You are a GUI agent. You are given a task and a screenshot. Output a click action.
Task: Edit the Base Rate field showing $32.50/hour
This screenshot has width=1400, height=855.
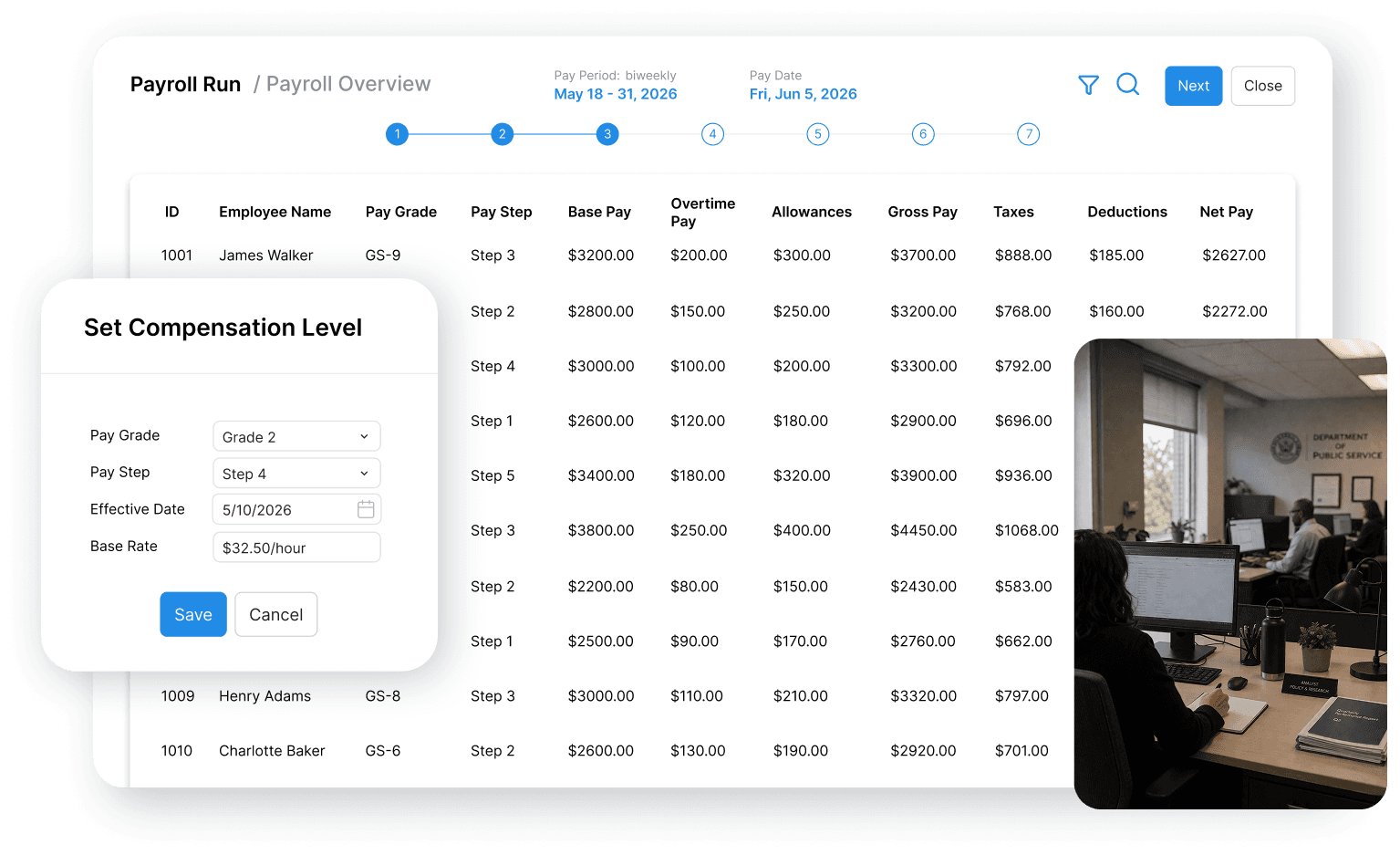tap(296, 547)
